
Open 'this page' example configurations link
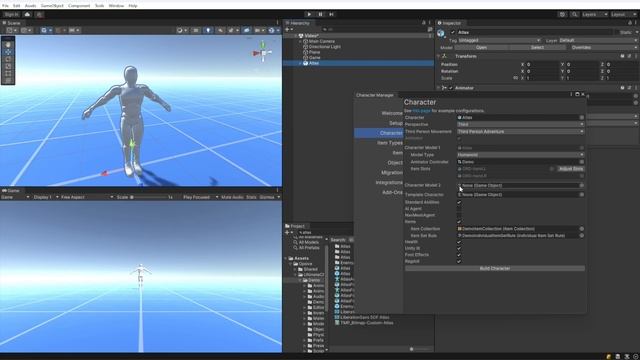tap(422, 111)
